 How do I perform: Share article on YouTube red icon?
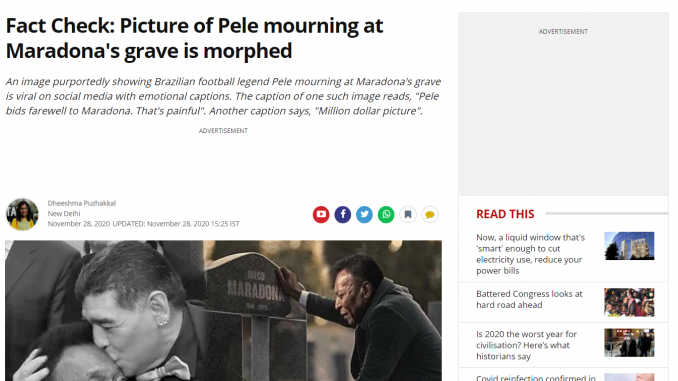(321, 215)
